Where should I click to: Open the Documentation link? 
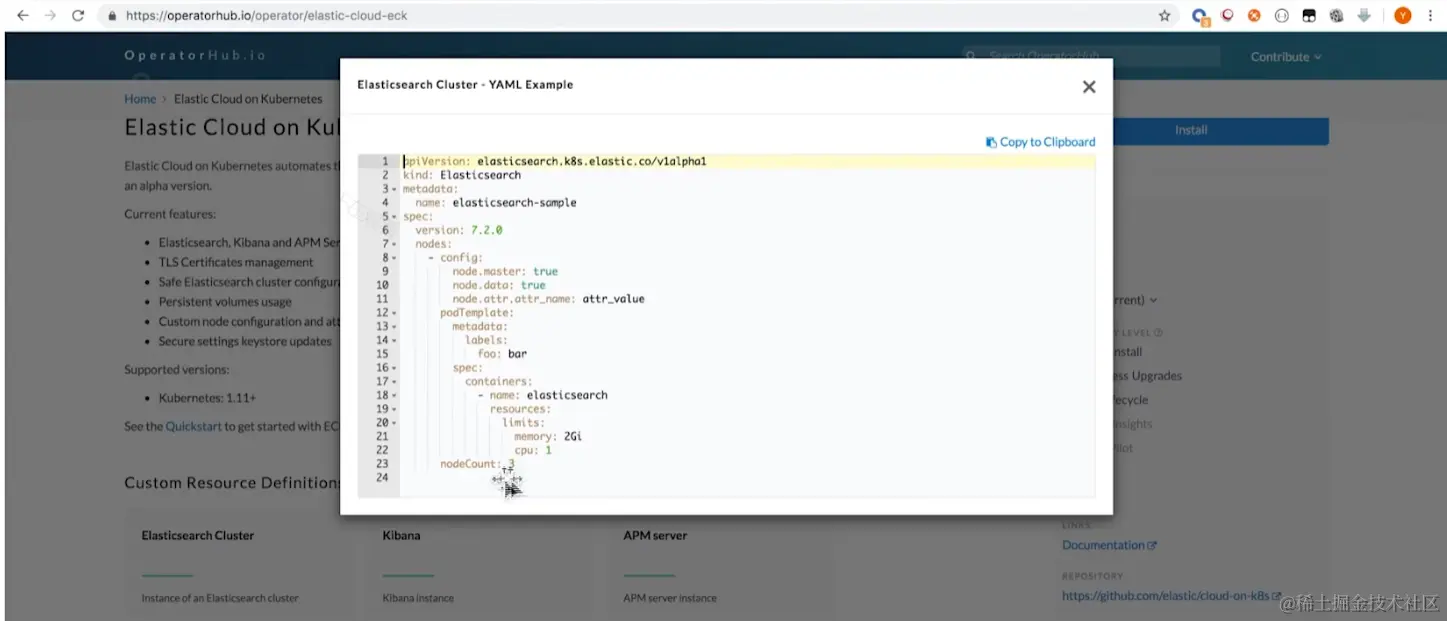click(1103, 545)
